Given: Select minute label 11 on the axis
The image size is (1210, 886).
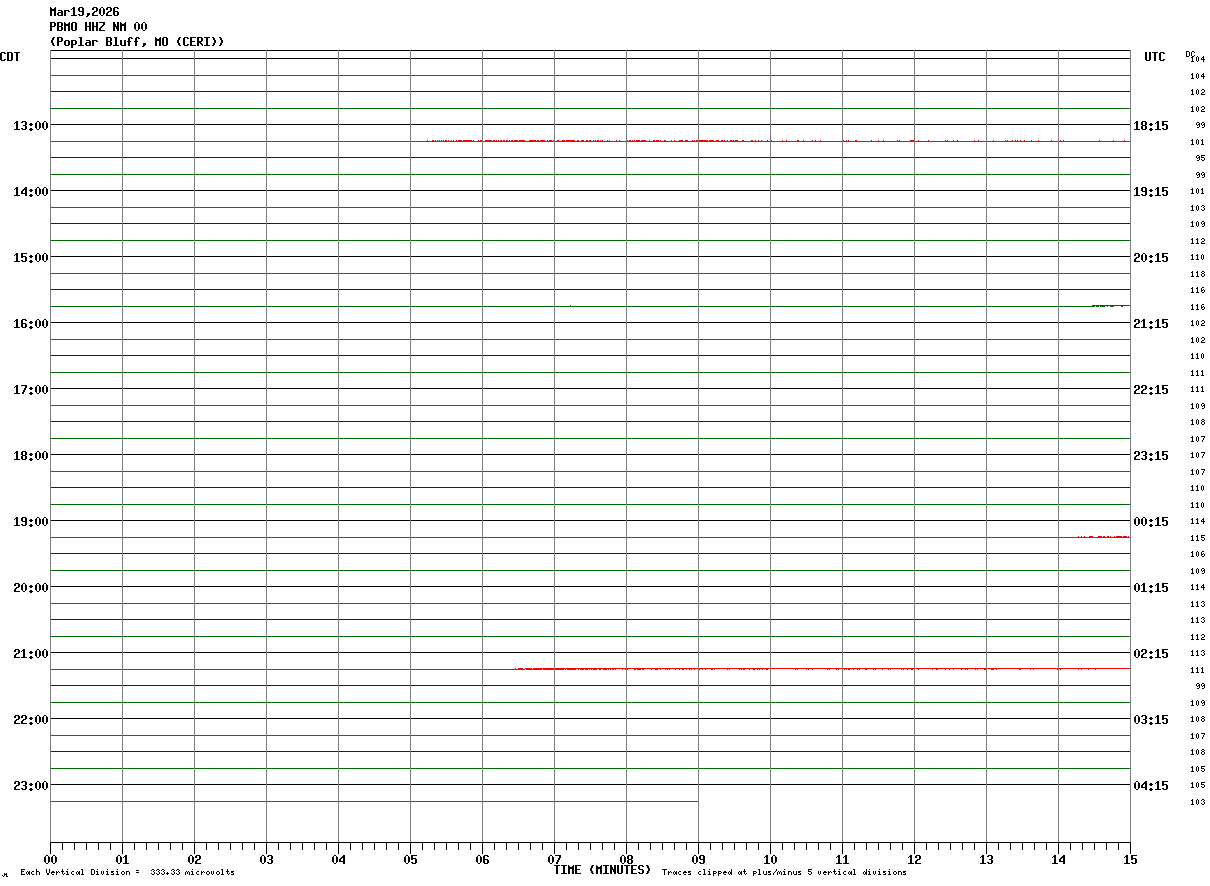Looking at the screenshot, I should click(x=842, y=860).
